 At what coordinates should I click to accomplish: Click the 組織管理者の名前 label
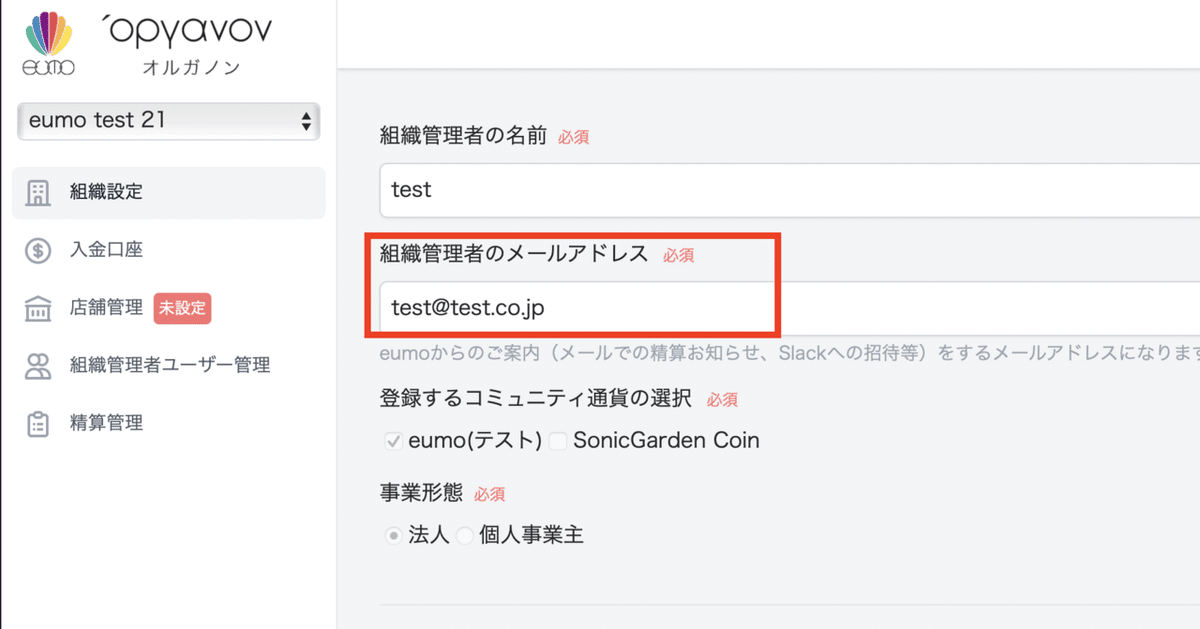click(463, 136)
